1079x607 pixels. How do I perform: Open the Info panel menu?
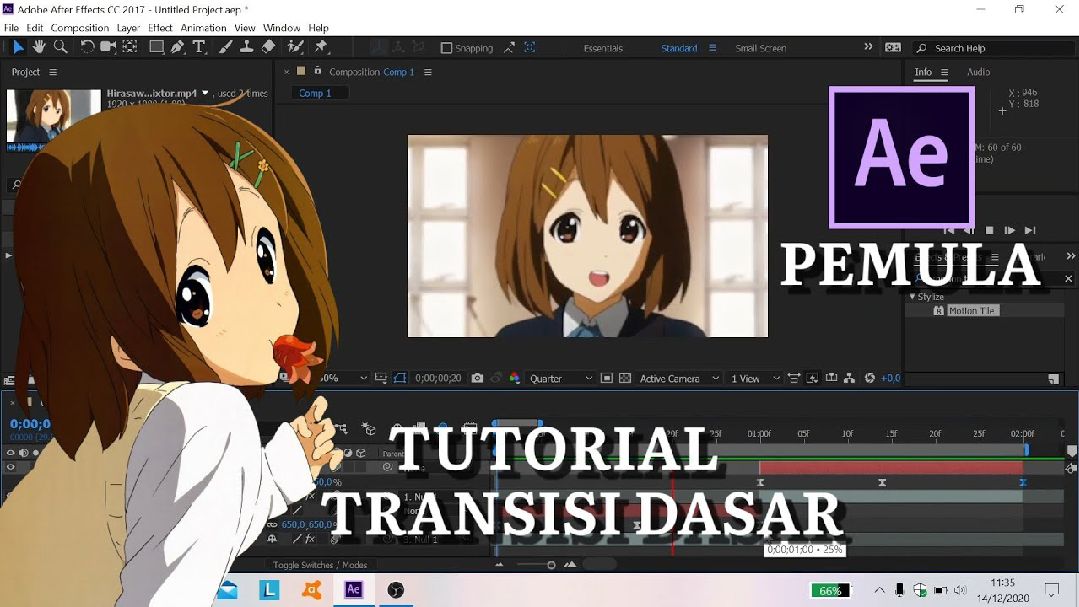(x=944, y=72)
